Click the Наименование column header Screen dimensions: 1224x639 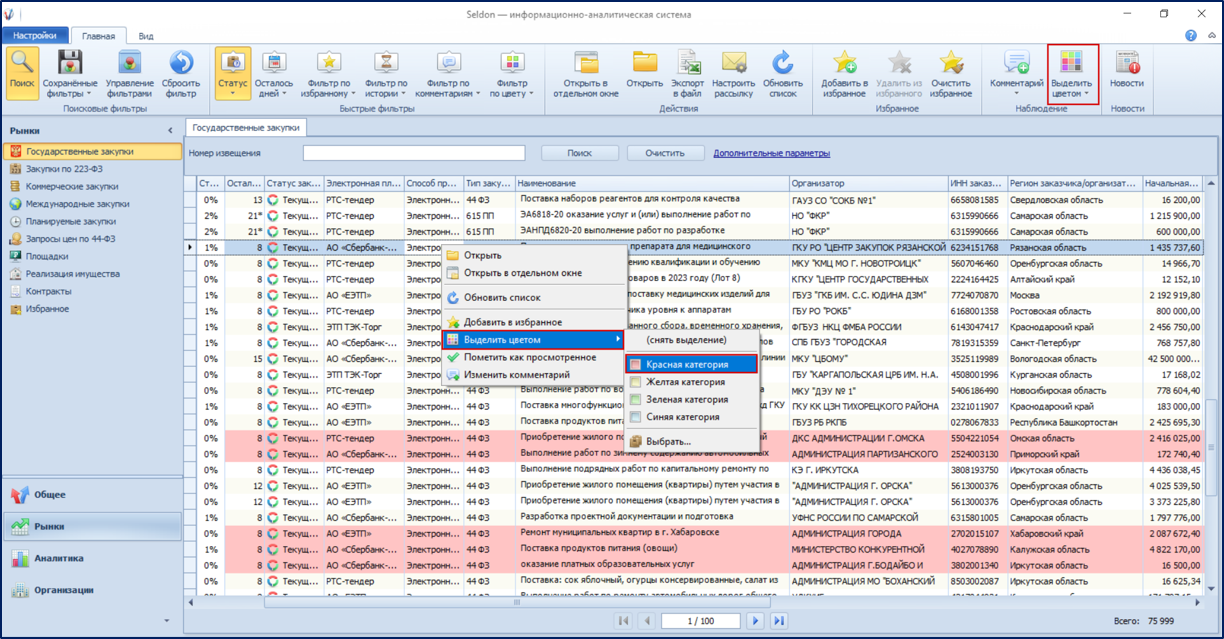pos(652,183)
